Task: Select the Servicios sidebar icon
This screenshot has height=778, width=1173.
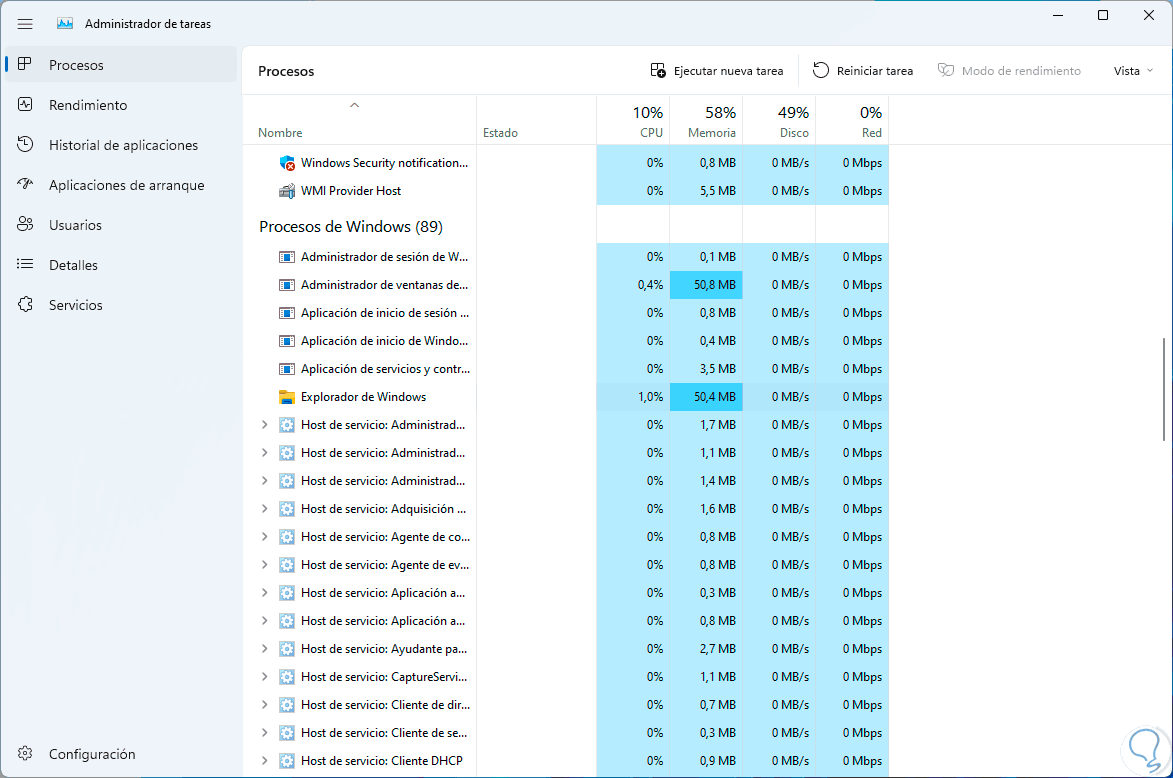Action: coord(25,304)
